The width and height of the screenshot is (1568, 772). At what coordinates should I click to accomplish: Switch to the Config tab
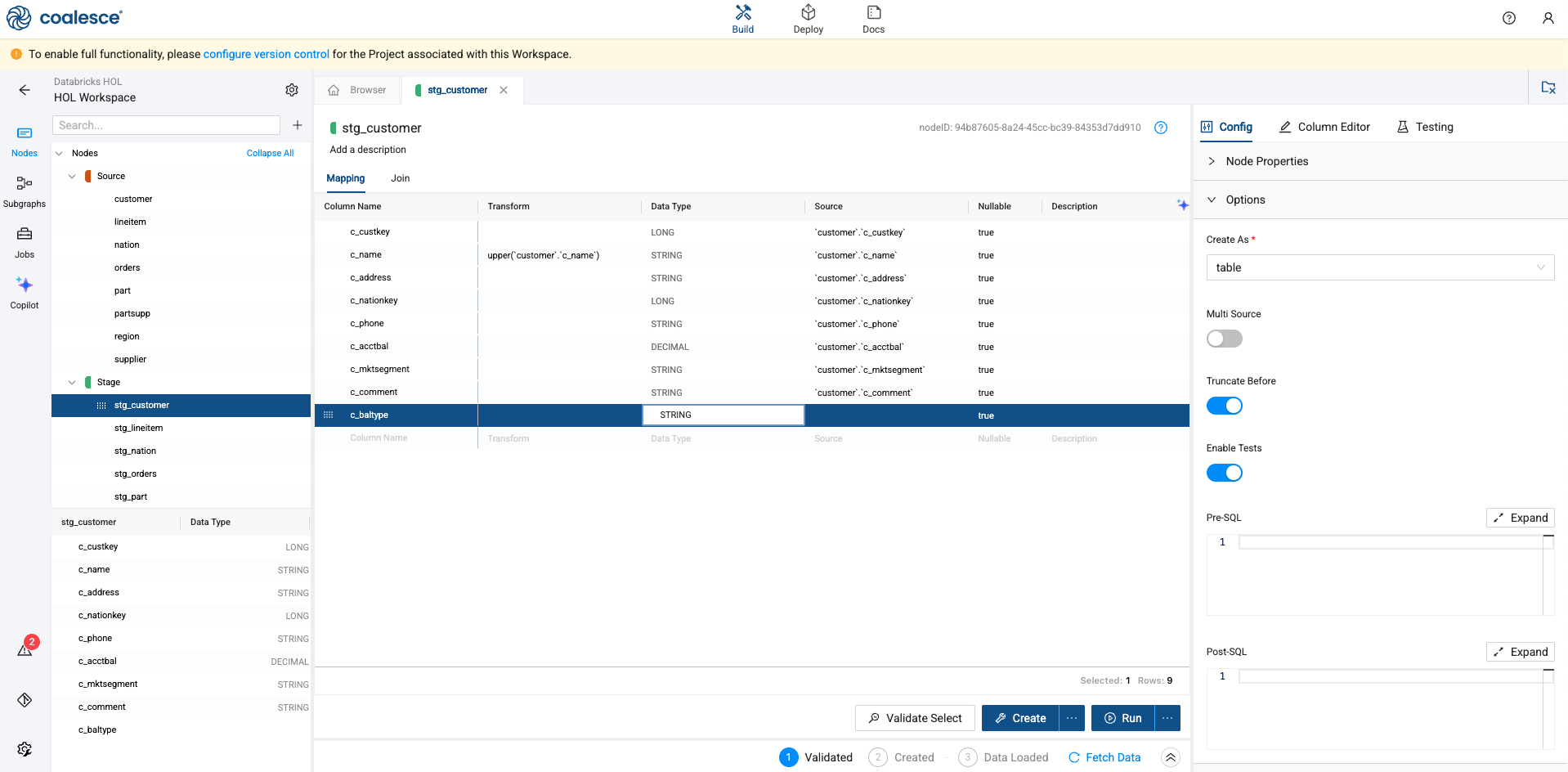tap(1226, 127)
